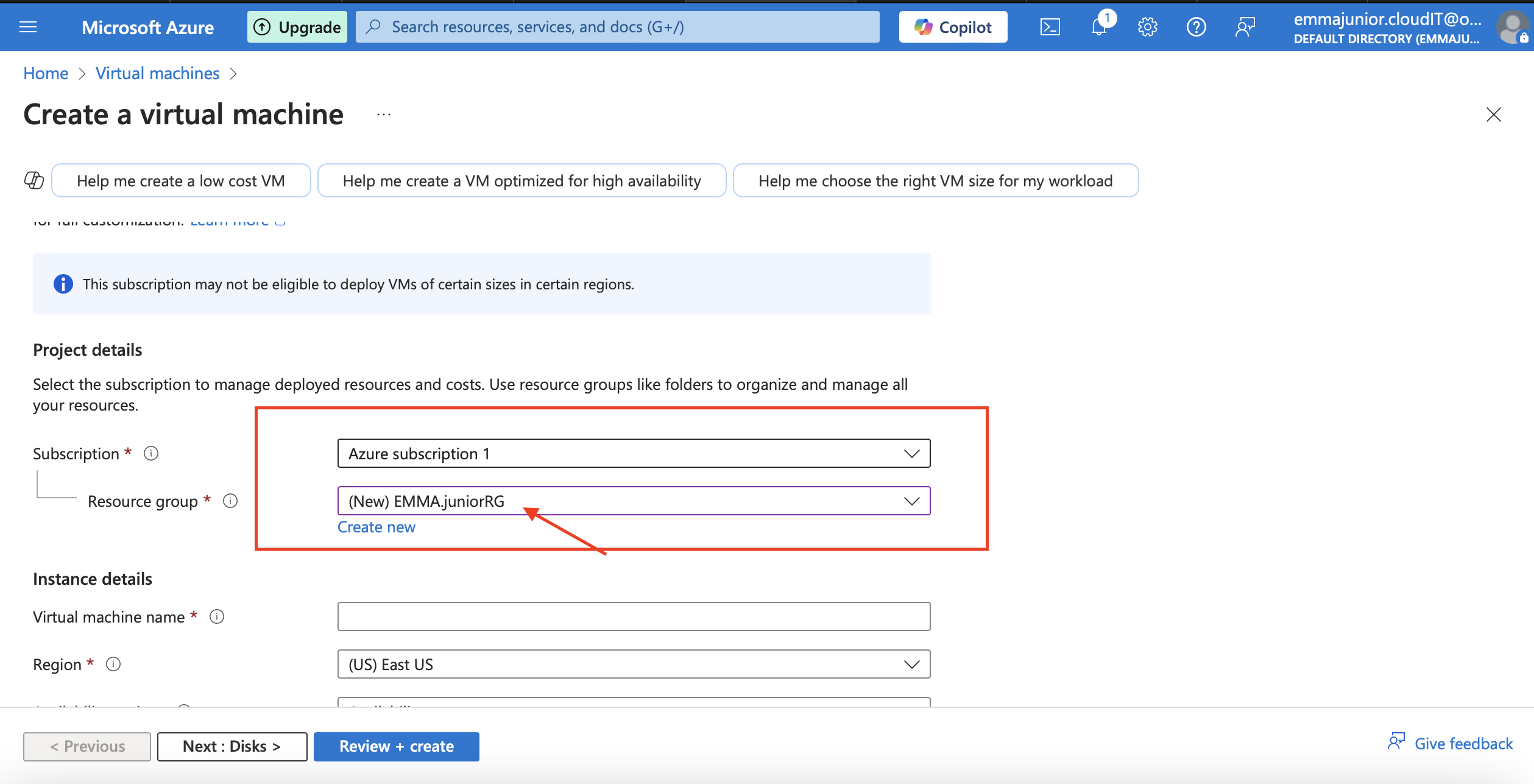Screen dimensions: 1534x784
Task: Open the Help question mark icon
Action: pos(1196,27)
